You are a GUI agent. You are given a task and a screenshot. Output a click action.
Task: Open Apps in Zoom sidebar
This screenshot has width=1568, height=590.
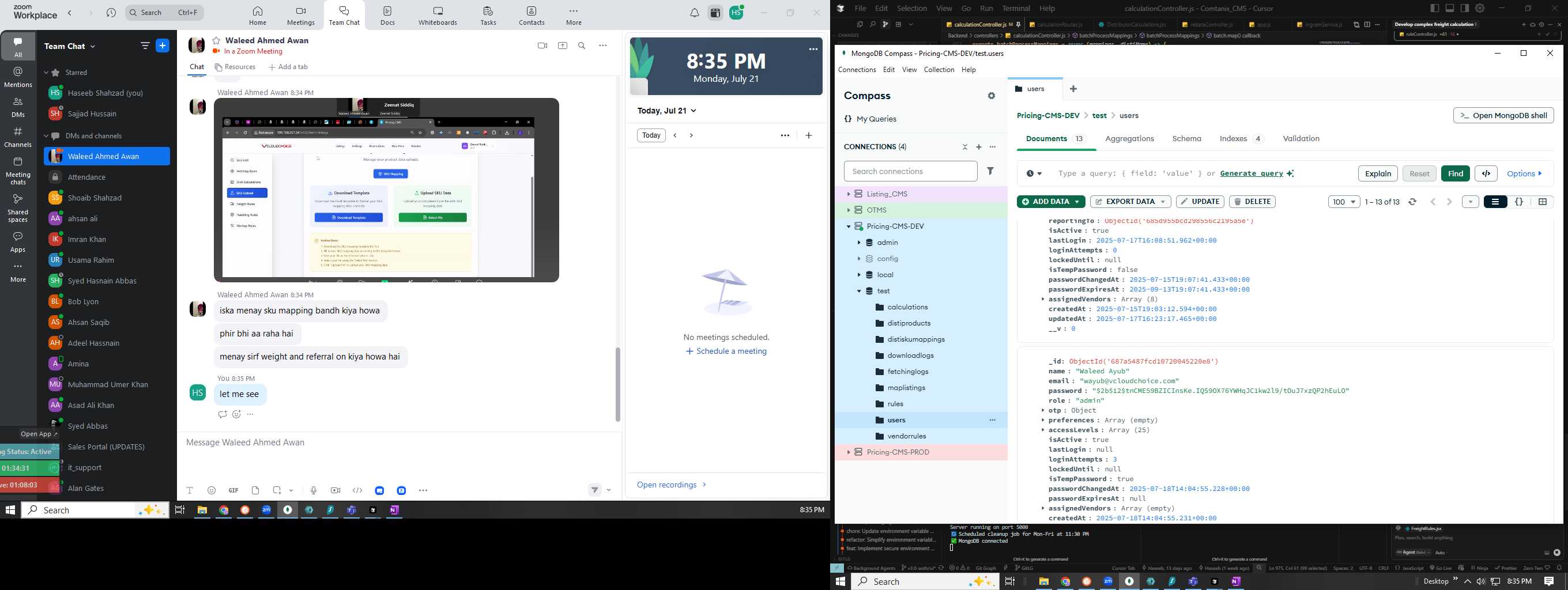(18, 242)
